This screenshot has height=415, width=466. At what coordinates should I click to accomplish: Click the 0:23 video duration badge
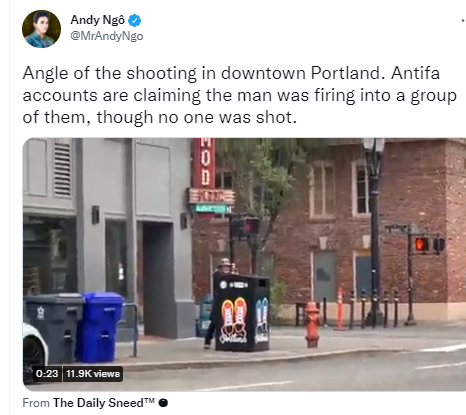(47, 374)
